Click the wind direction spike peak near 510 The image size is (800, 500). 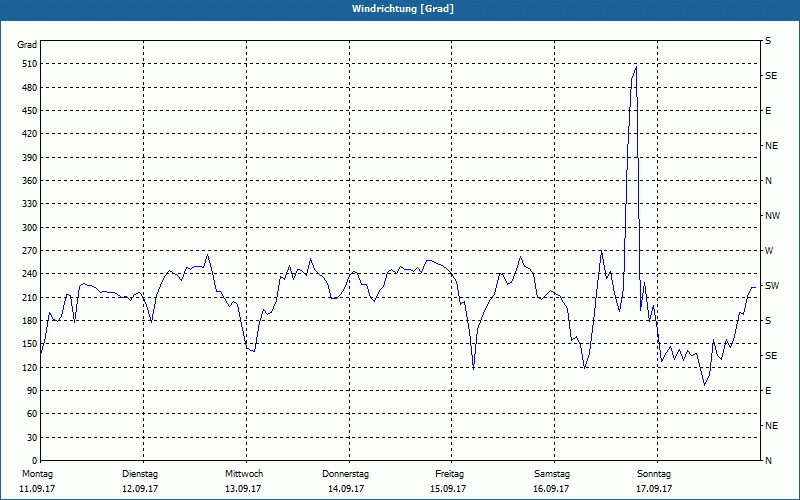coord(636,67)
